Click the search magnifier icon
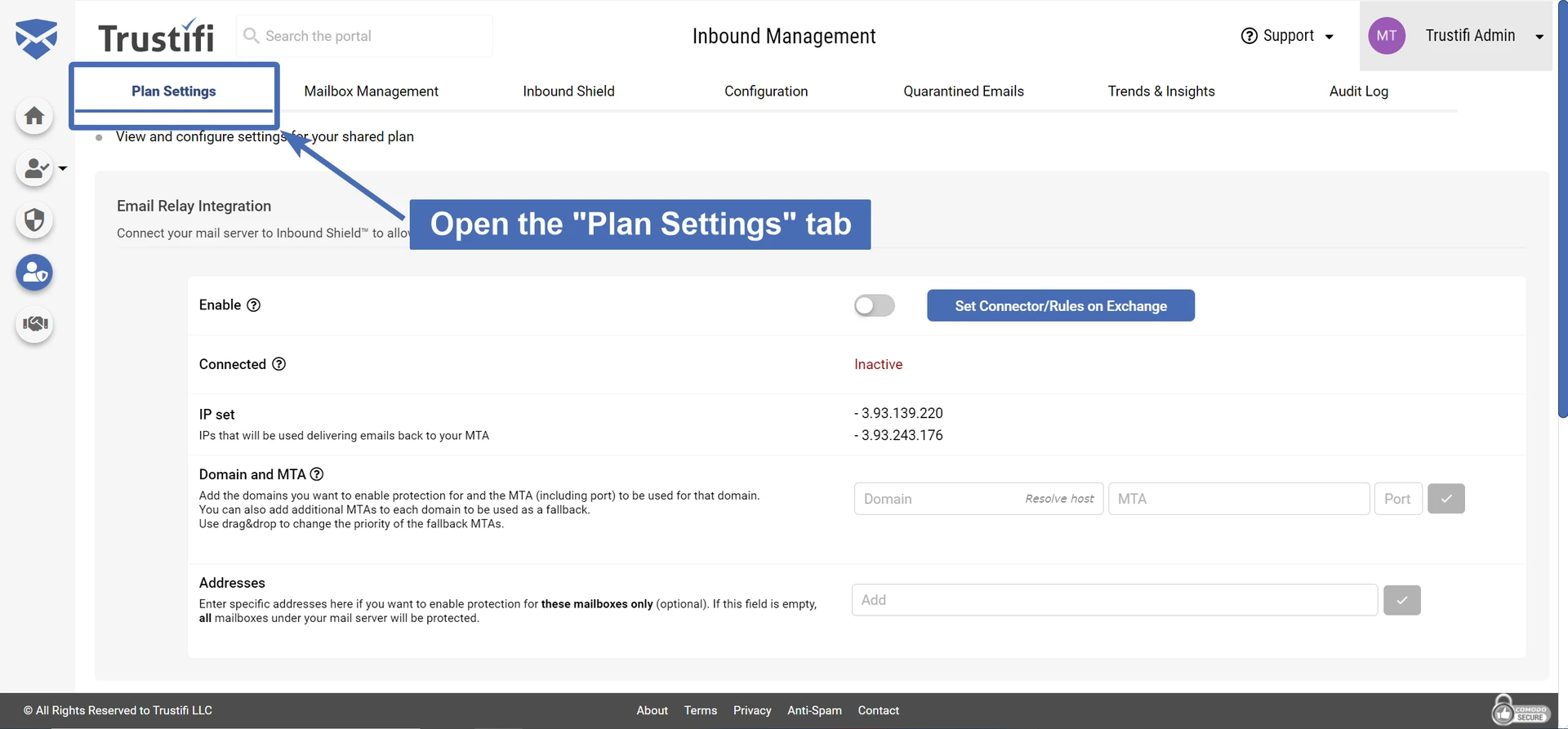The width and height of the screenshot is (1568, 729). coord(252,36)
